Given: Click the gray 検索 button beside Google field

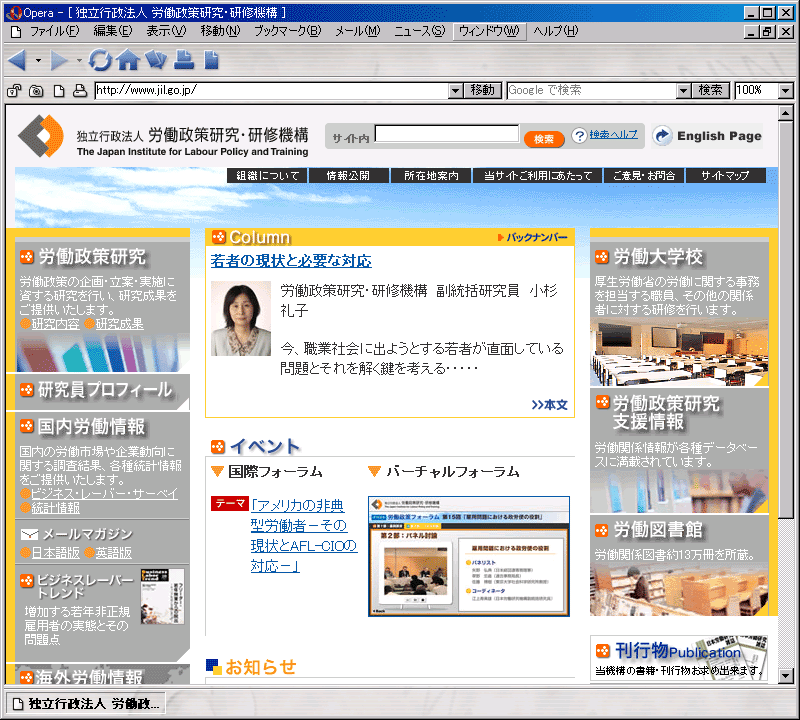Looking at the screenshot, I should point(711,91).
